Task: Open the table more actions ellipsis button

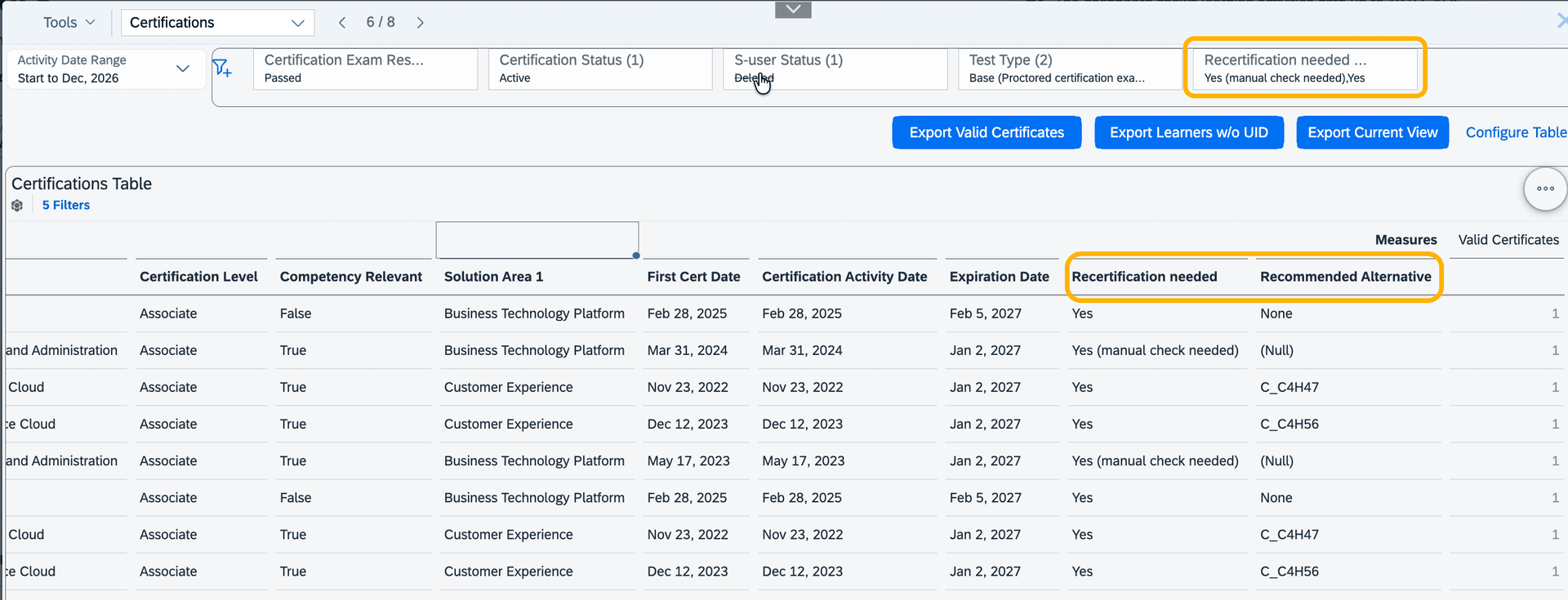Action: coord(1545,189)
